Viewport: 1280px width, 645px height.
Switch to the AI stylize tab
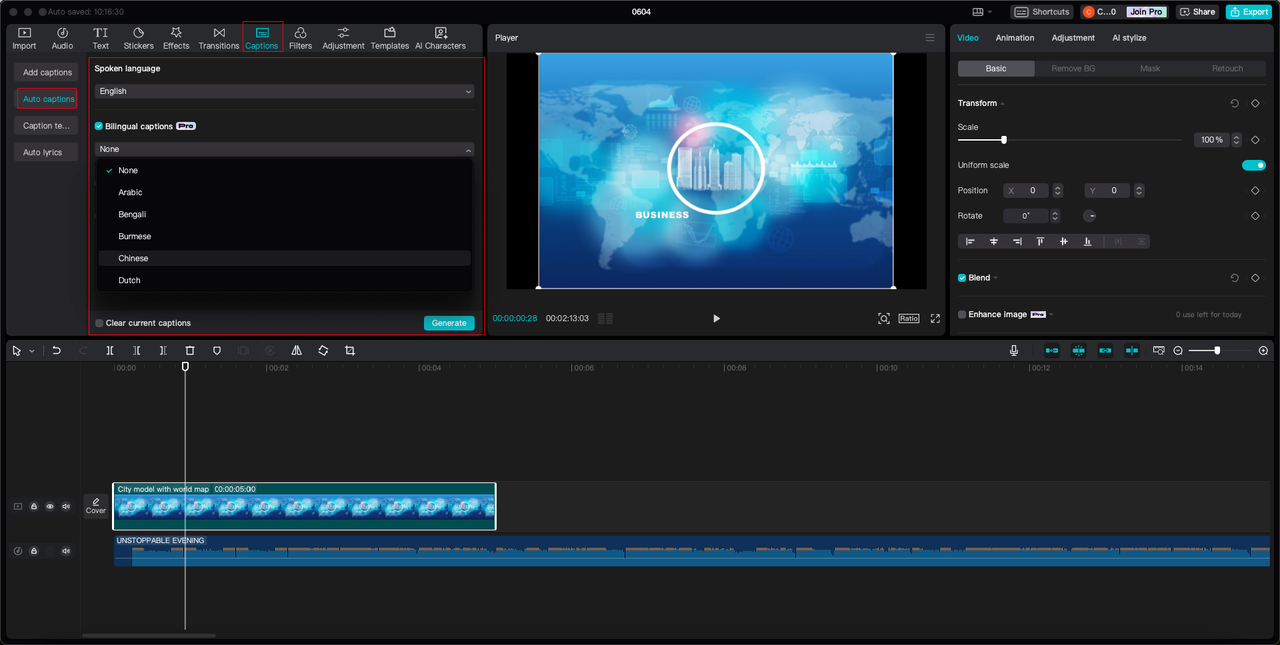tap(1129, 38)
